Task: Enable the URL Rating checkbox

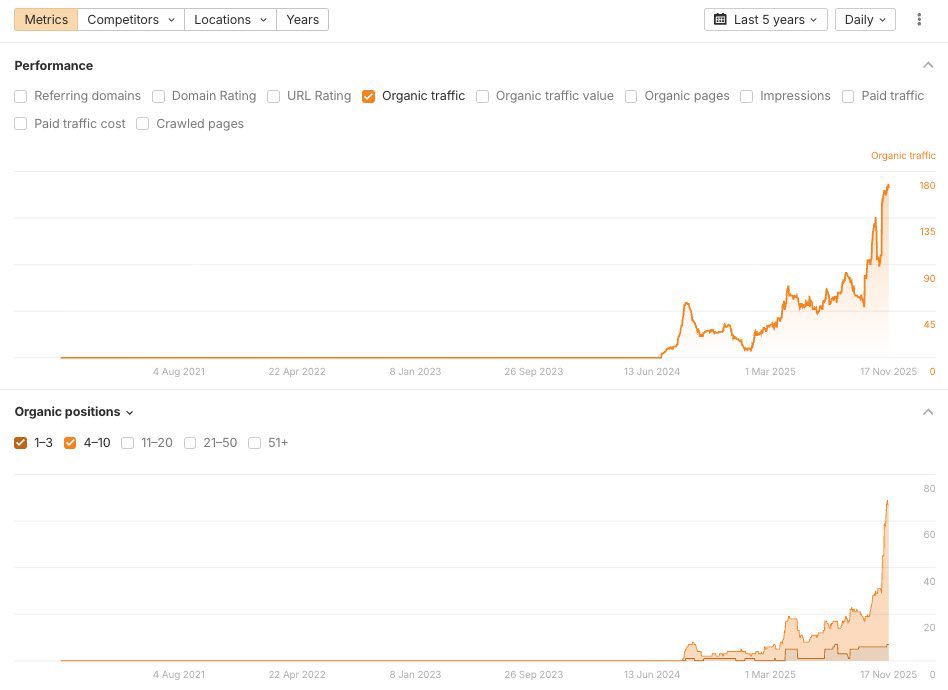Action: point(273,96)
